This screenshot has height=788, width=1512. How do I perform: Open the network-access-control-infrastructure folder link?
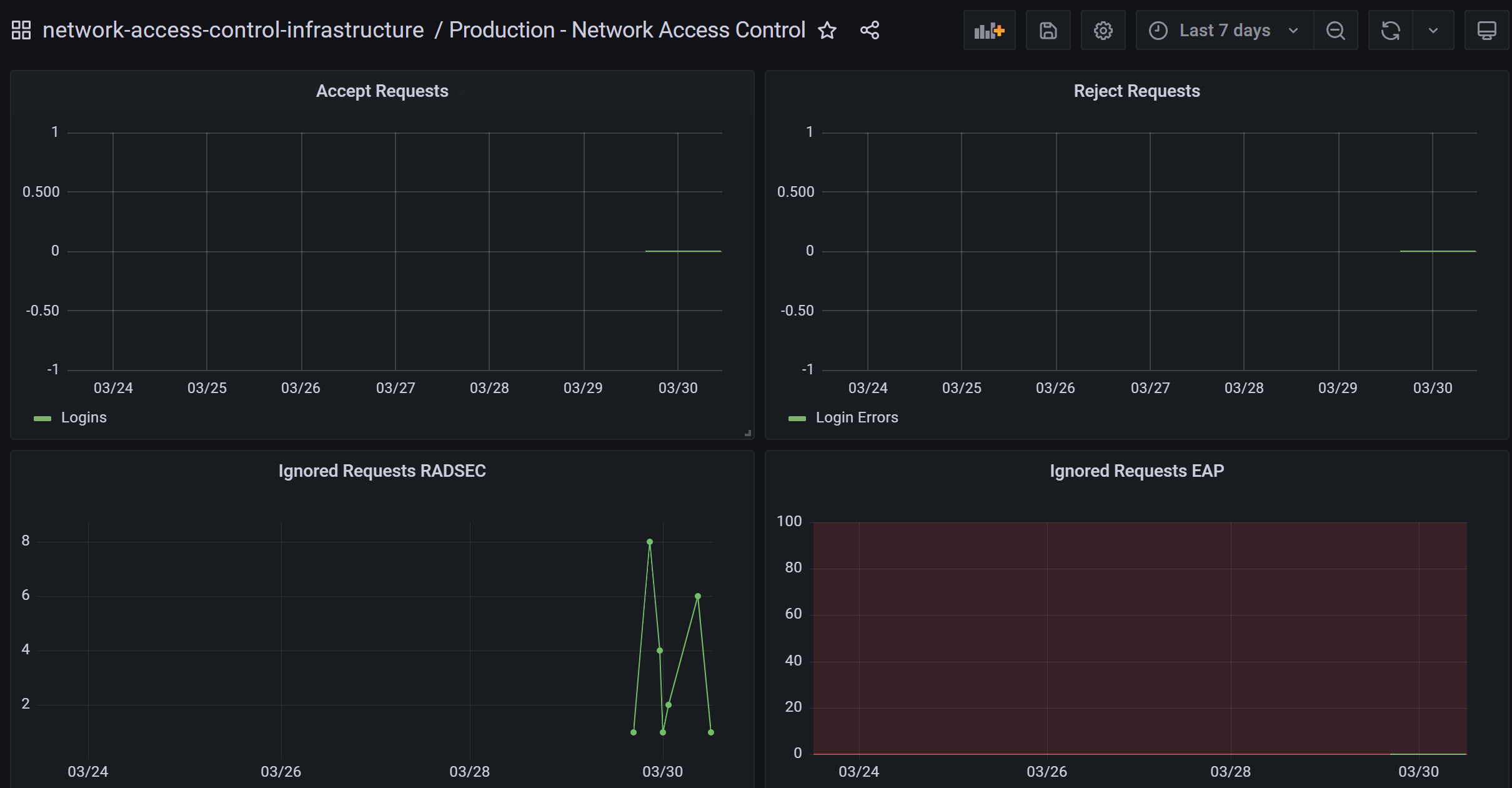click(233, 30)
